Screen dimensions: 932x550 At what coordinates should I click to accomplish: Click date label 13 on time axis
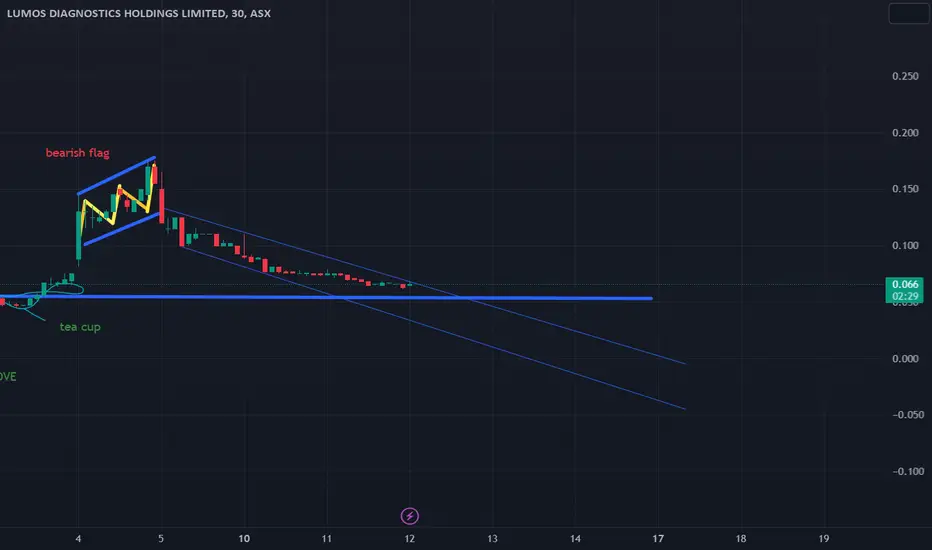pos(492,539)
